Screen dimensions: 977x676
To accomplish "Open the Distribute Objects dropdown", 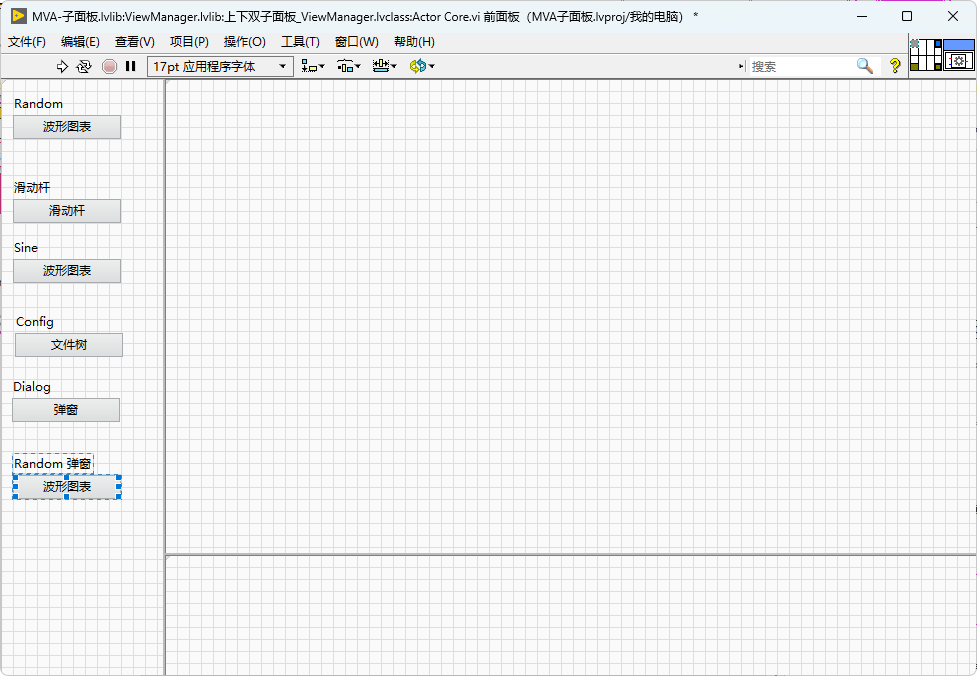I will [x=349, y=66].
